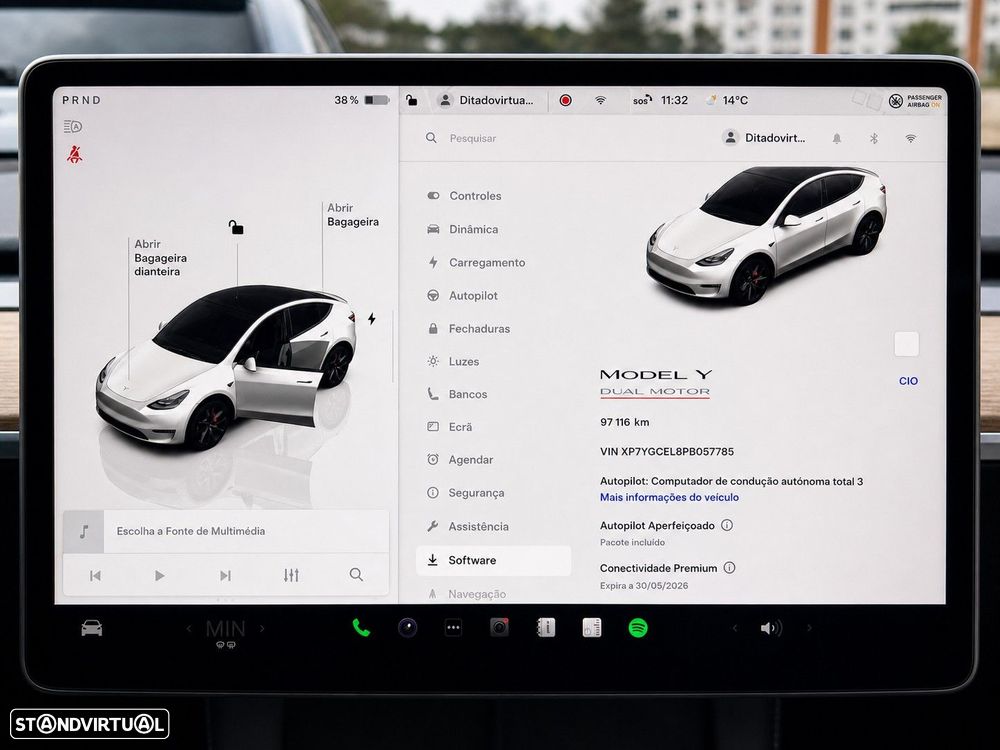1000x750 pixels.
Task: Open the Dinâmica settings menu
Action: [463, 229]
